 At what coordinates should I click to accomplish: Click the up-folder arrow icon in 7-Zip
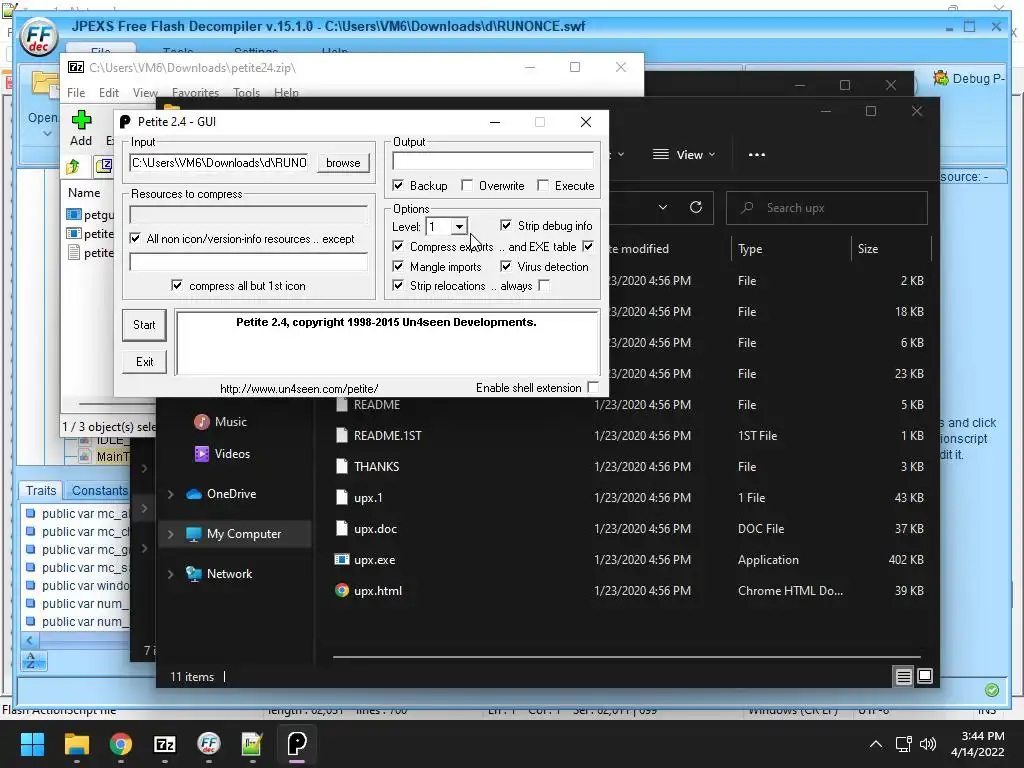click(73, 167)
